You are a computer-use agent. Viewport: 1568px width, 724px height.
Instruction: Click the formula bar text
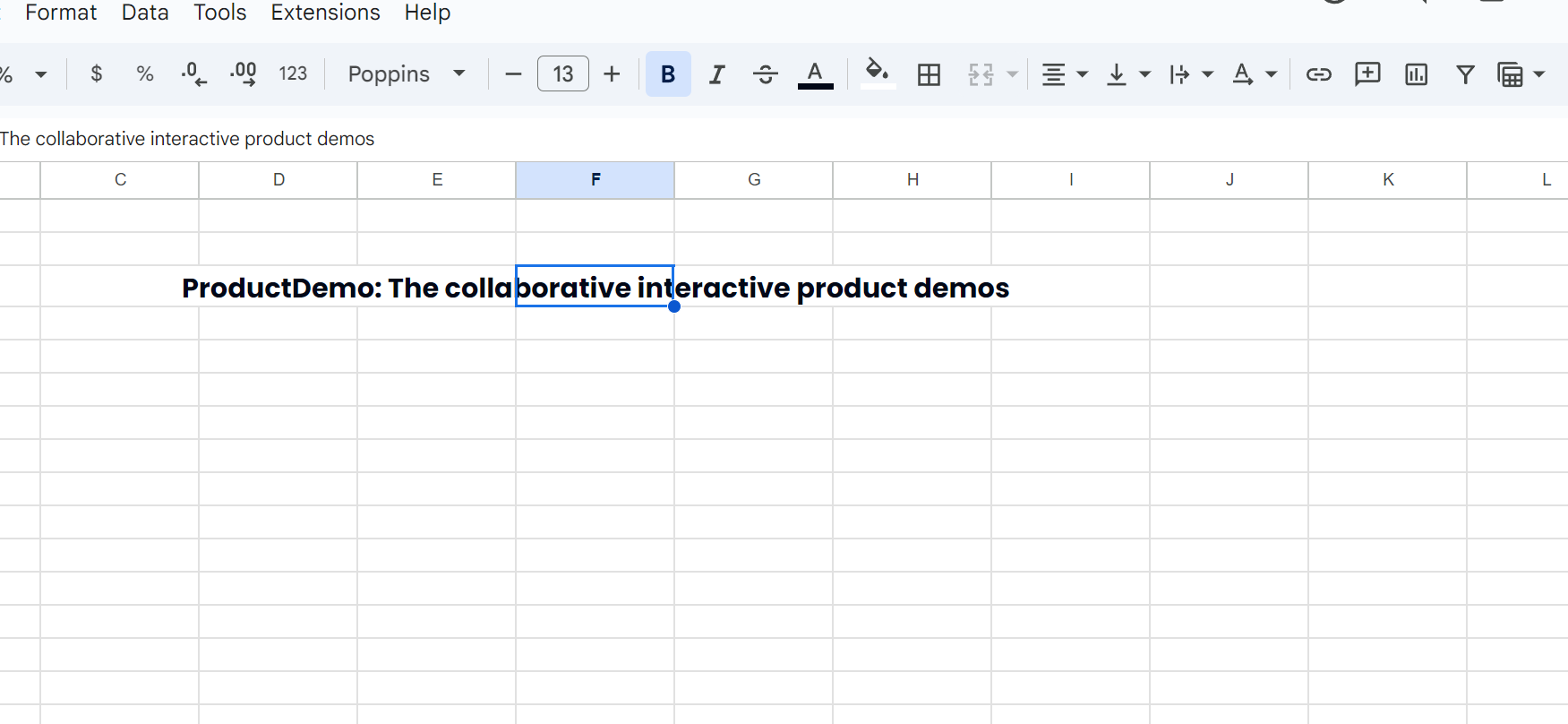click(187, 139)
